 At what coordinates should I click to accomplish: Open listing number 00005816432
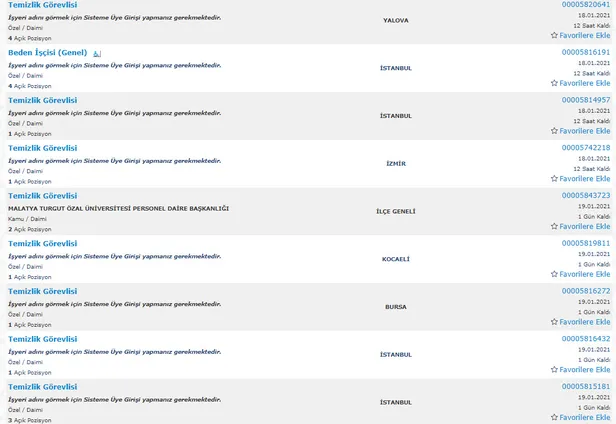585,338
